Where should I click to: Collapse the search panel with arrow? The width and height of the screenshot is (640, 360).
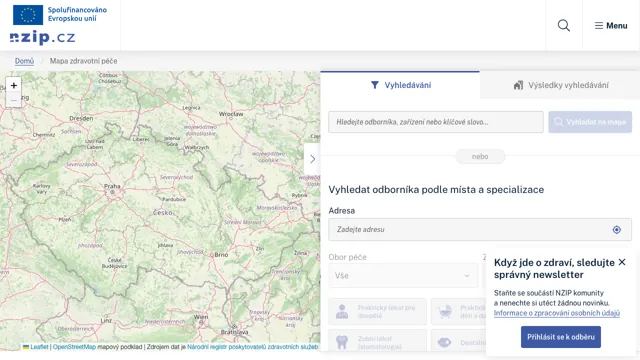coord(312,159)
